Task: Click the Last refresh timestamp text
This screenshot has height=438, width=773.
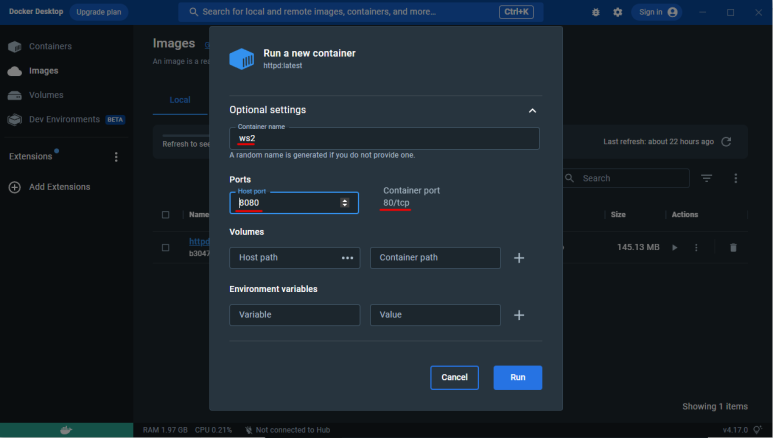Action: pos(658,142)
